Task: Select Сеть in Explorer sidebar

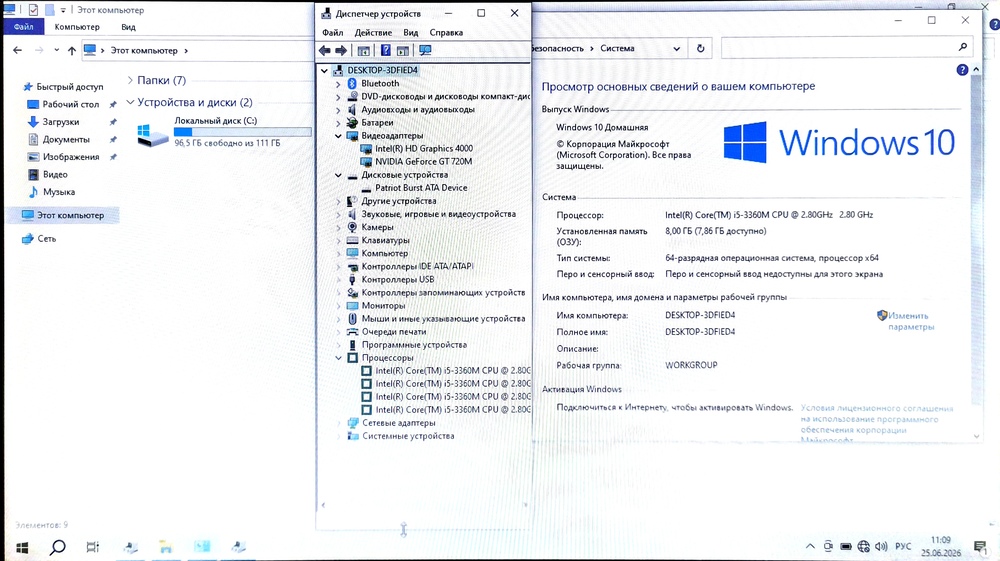Action: point(47,238)
